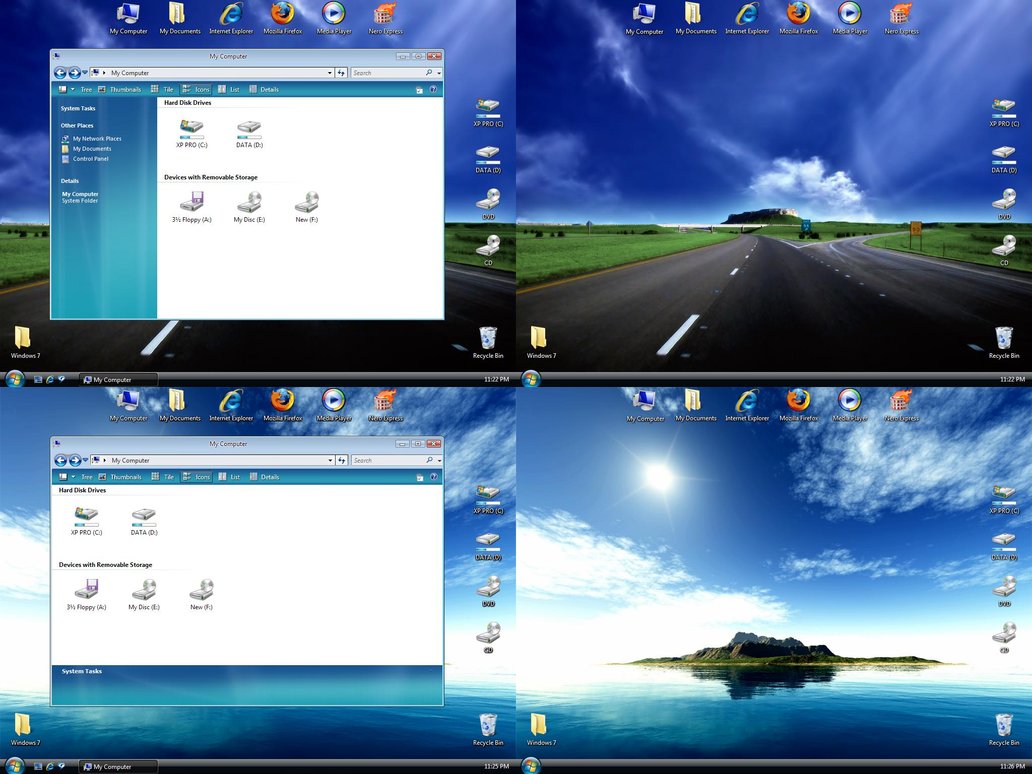Switch to Thumbnails view in the window without sidebar

pos(119,477)
